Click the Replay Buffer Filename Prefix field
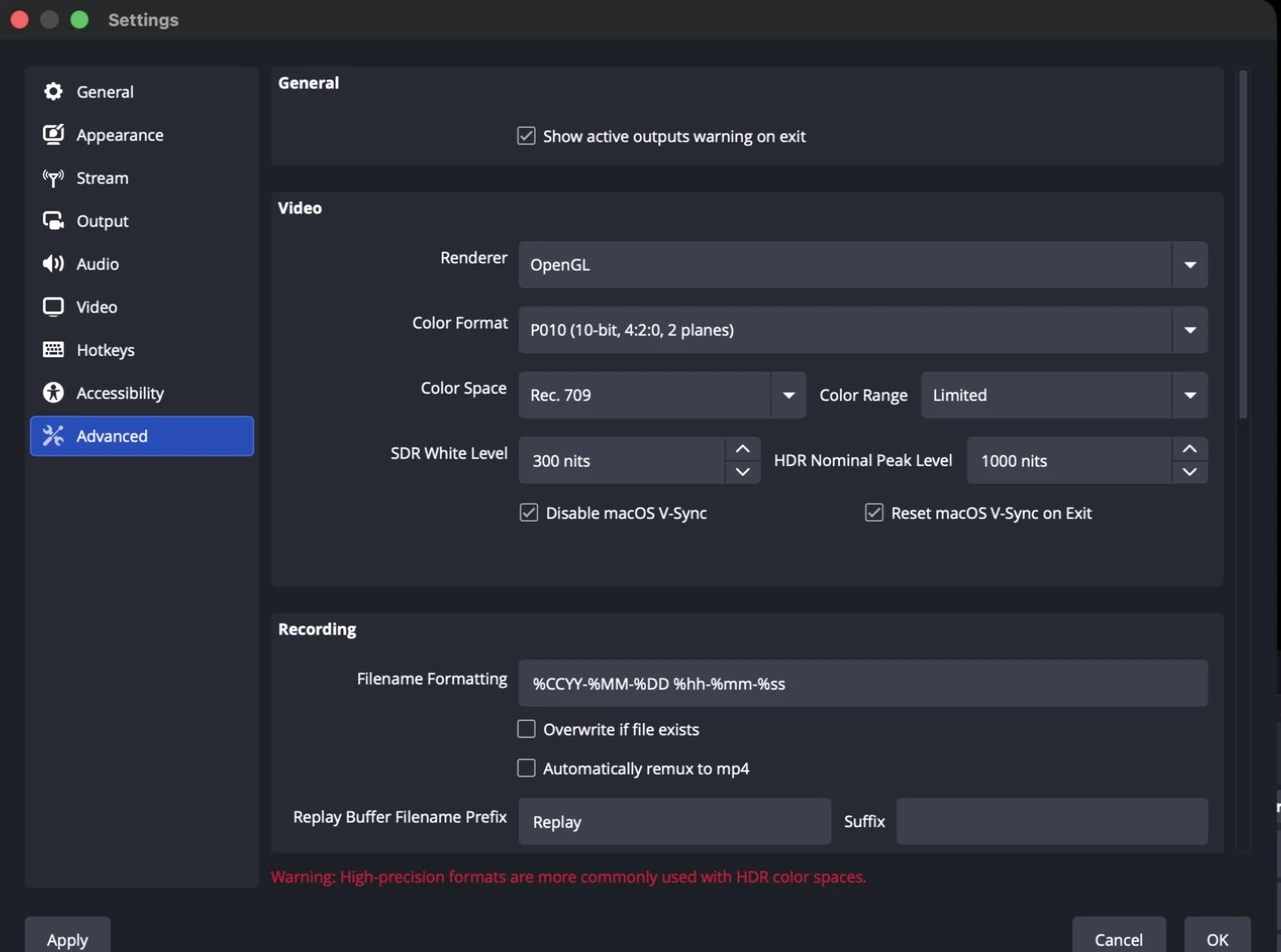The height and width of the screenshot is (952, 1281). [675, 821]
